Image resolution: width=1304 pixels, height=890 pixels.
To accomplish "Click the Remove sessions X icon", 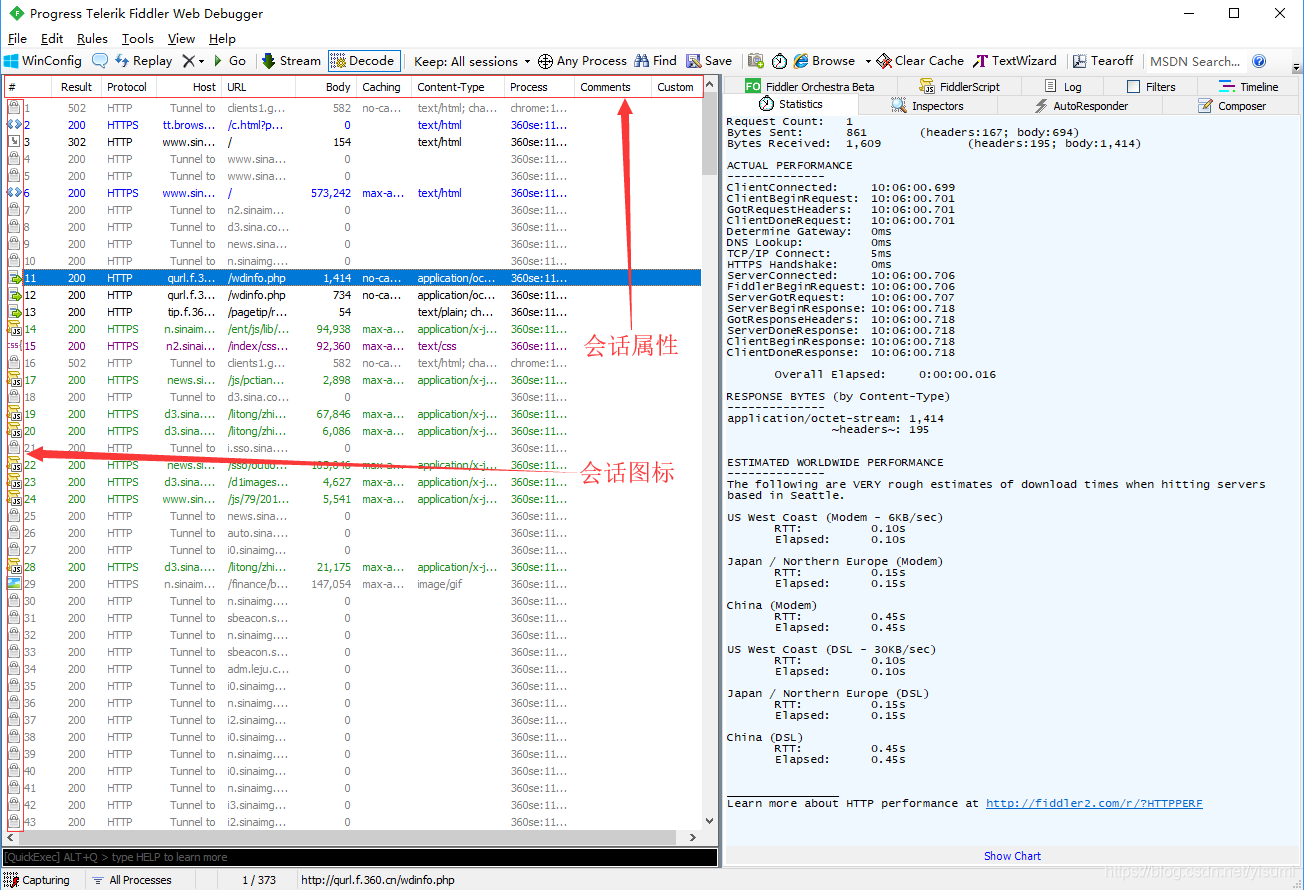I will pos(188,61).
